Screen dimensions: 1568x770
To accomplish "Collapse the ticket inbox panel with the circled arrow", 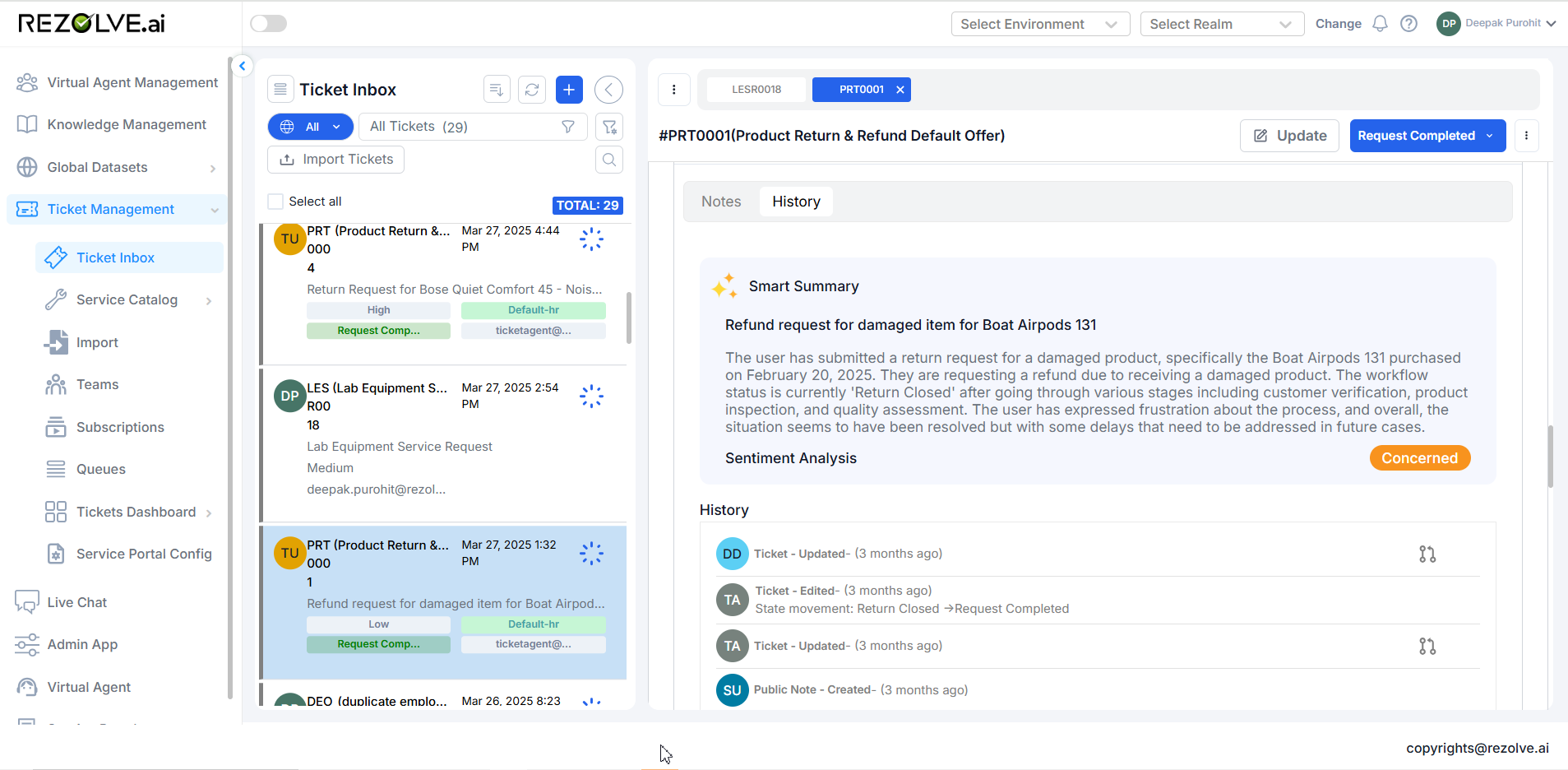I will 608,90.
